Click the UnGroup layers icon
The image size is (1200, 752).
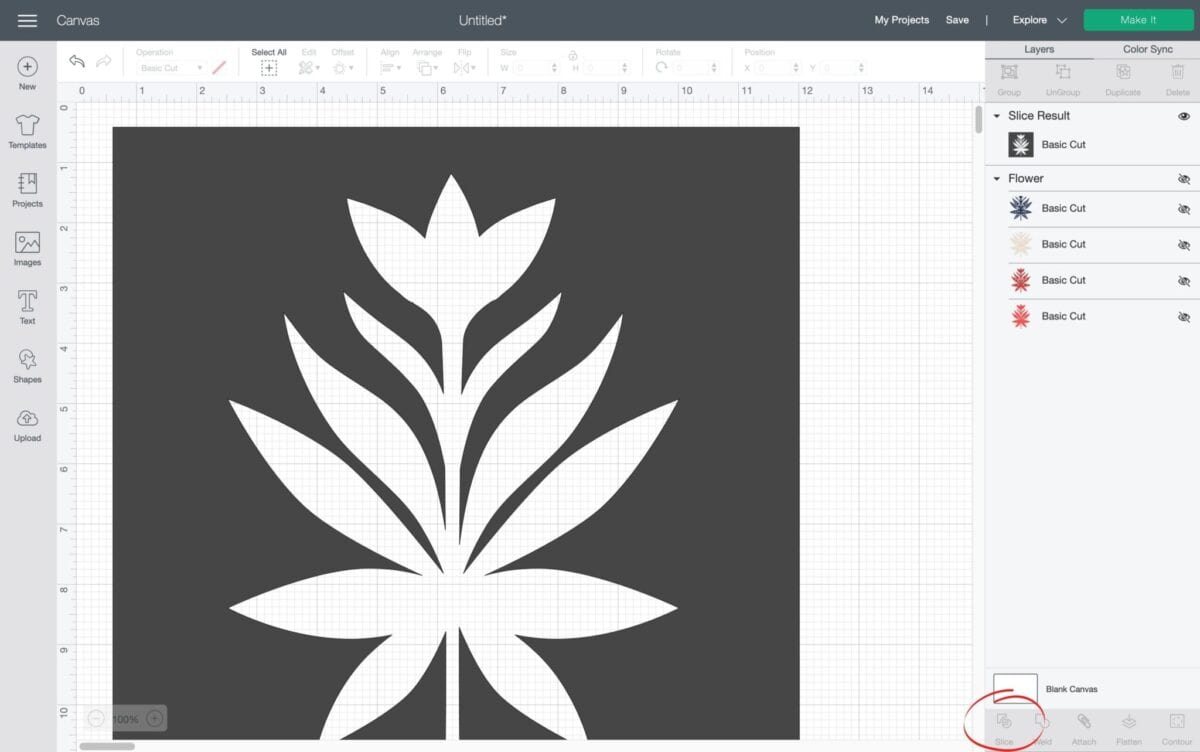point(1063,79)
